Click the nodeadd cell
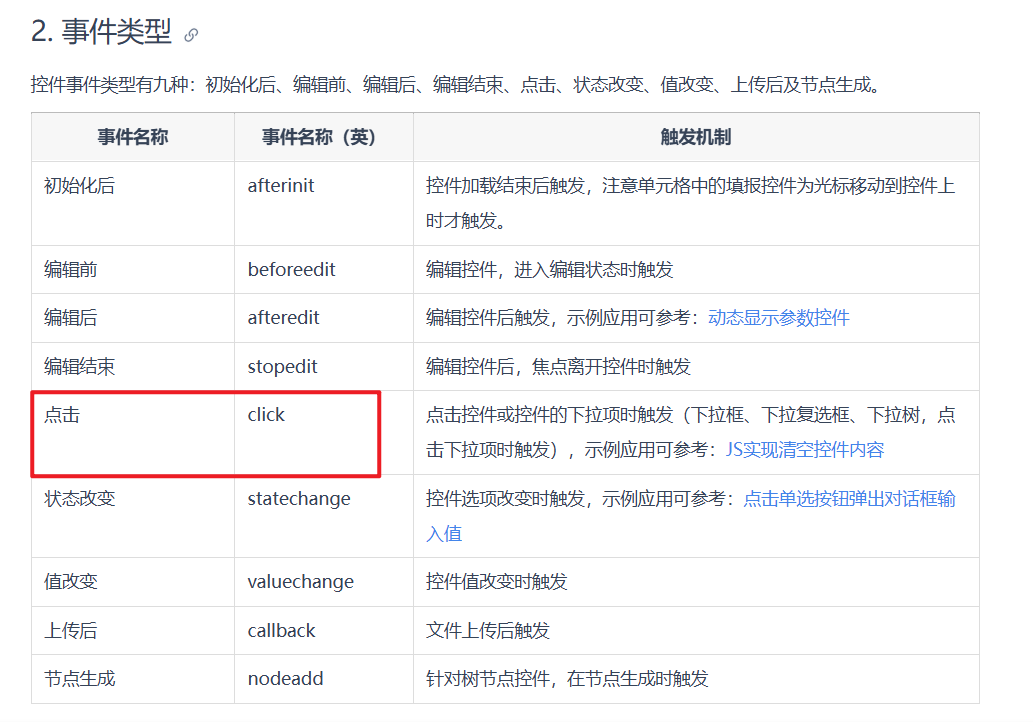Image resolution: width=1033 pixels, height=722 pixels. point(324,679)
